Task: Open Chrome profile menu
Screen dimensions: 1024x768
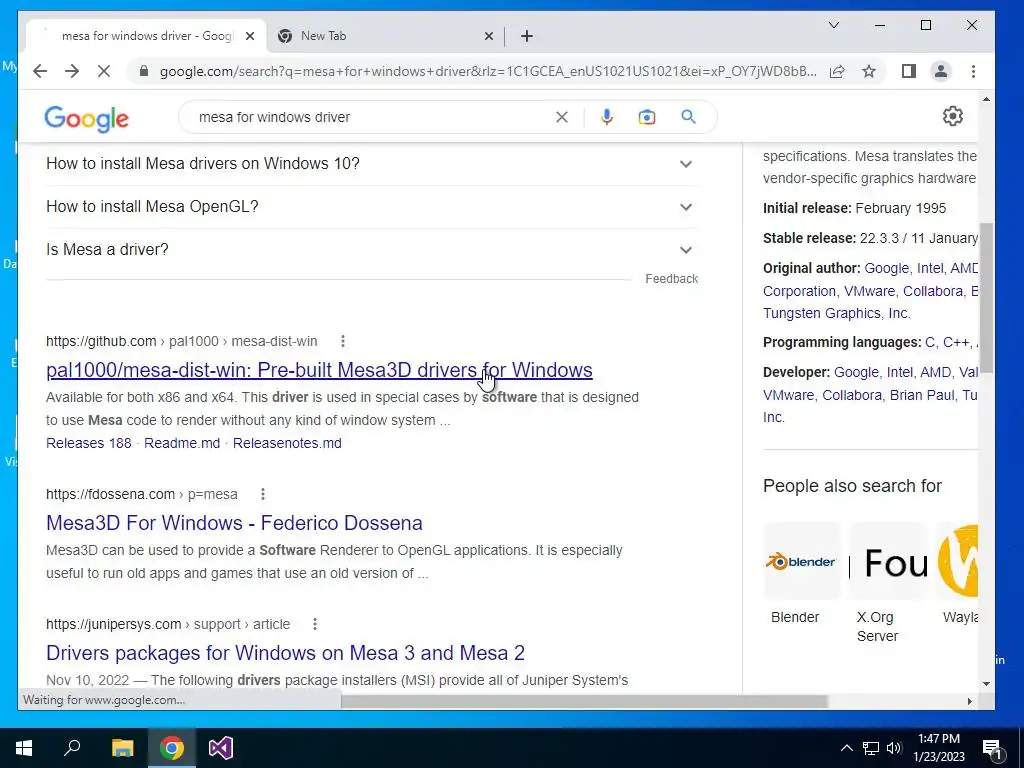Action: pyautogui.click(x=940, y=71)
